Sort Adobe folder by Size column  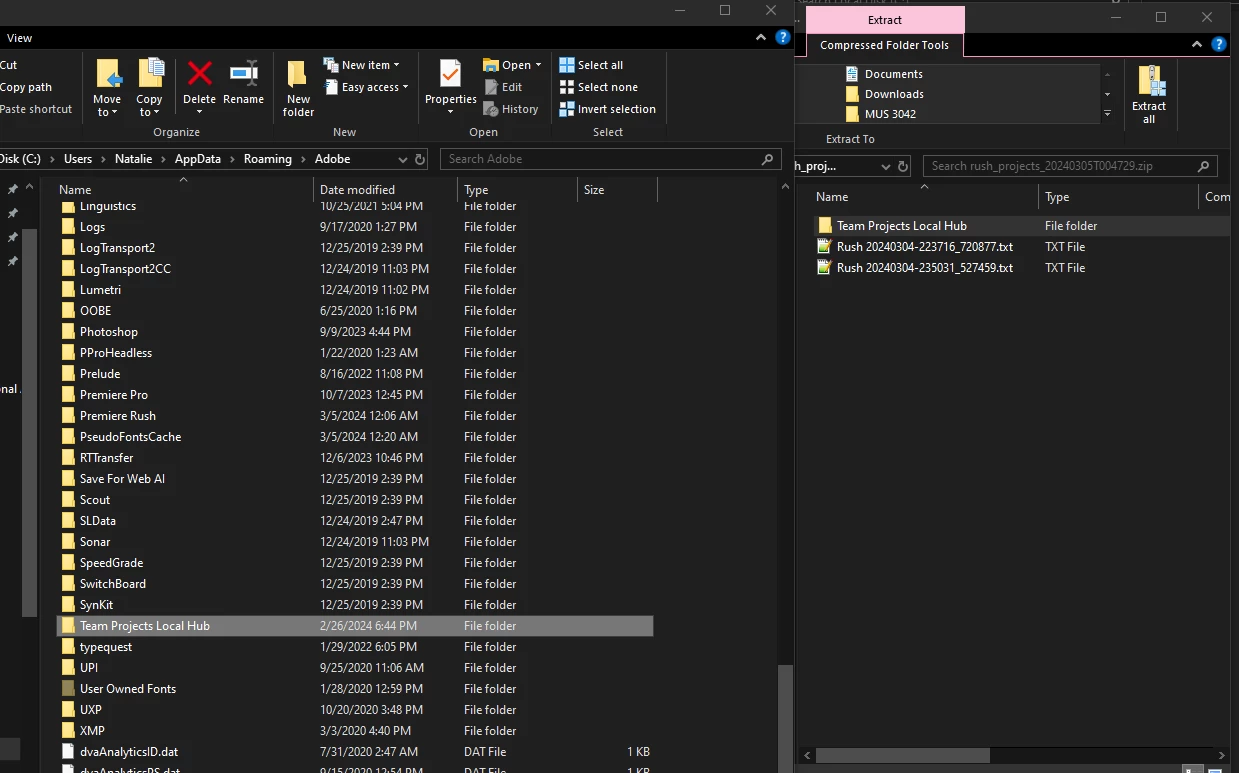(x=617, y=190)
